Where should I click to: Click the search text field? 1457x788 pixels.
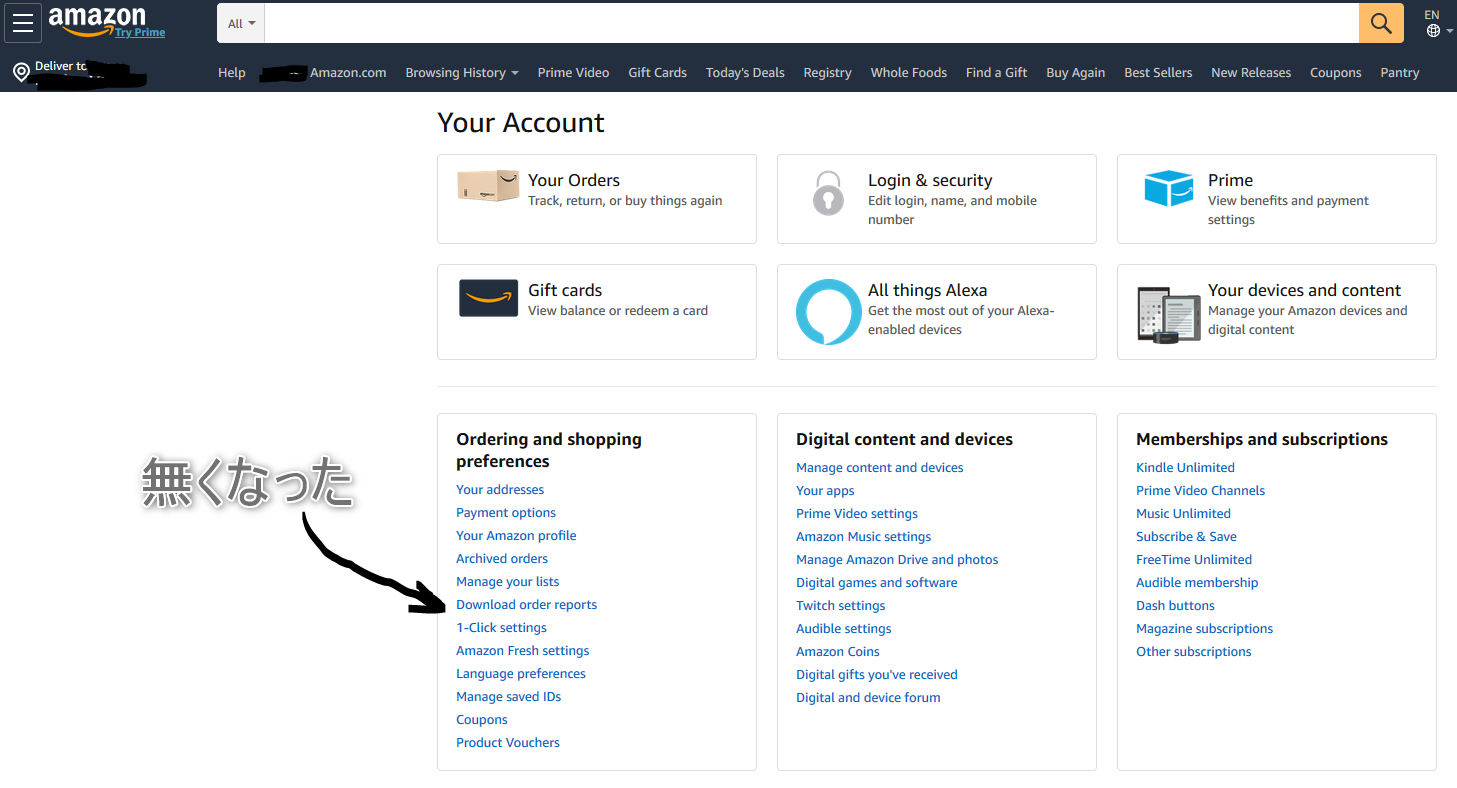[x=811, y=23]
